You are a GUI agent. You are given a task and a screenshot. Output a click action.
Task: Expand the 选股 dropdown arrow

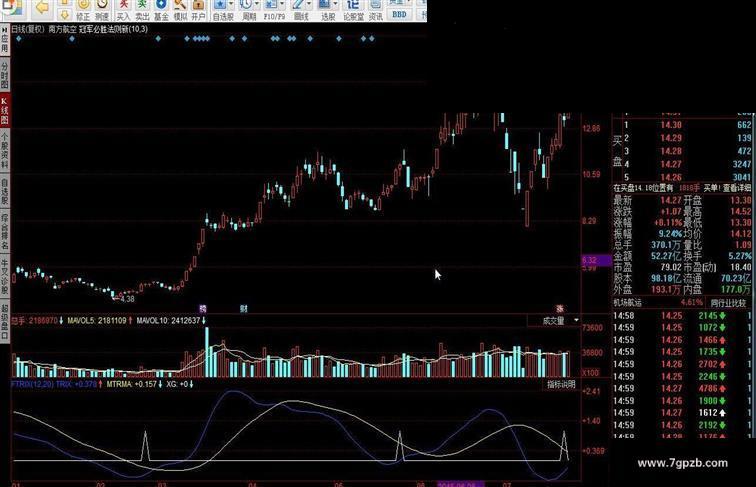coord(336,5)
